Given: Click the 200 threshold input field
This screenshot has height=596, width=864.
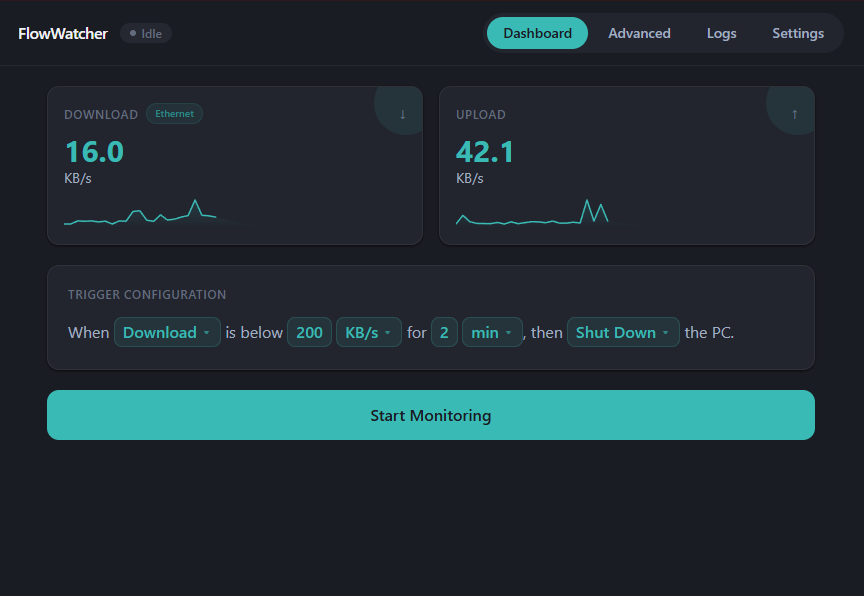Looking at the screenshot, I should click(309, 332).
